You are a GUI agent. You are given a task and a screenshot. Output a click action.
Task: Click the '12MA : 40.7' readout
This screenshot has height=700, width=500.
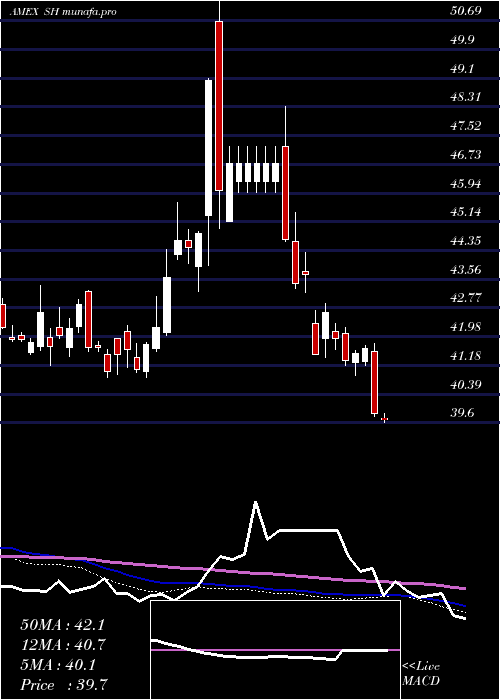click(x=62, y=645)
